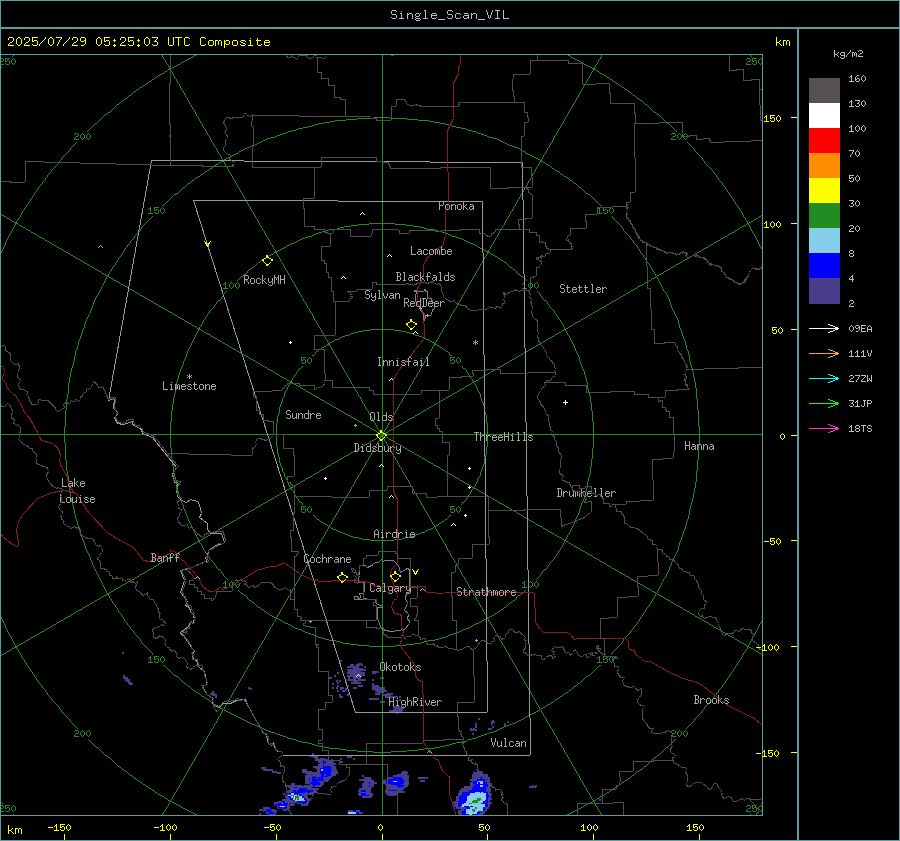Click the yellow diamond marker below RedDeer
Screen dimensions: 900x841
(x=411, y=325)
